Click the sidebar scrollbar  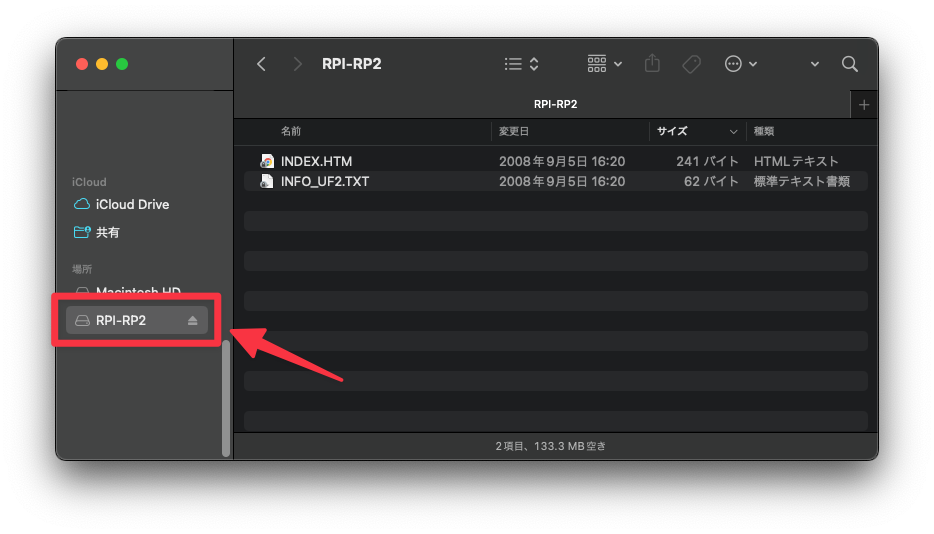[226, 398]
